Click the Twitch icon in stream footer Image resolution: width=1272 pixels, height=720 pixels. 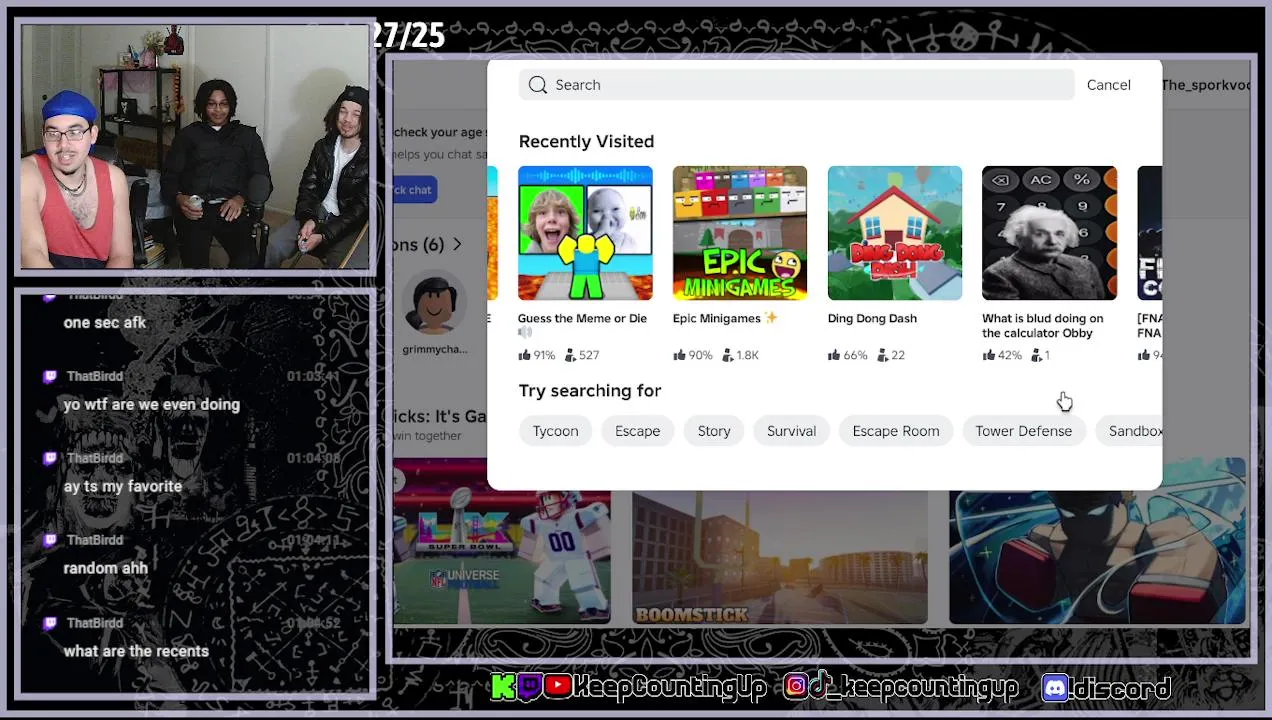529,687
